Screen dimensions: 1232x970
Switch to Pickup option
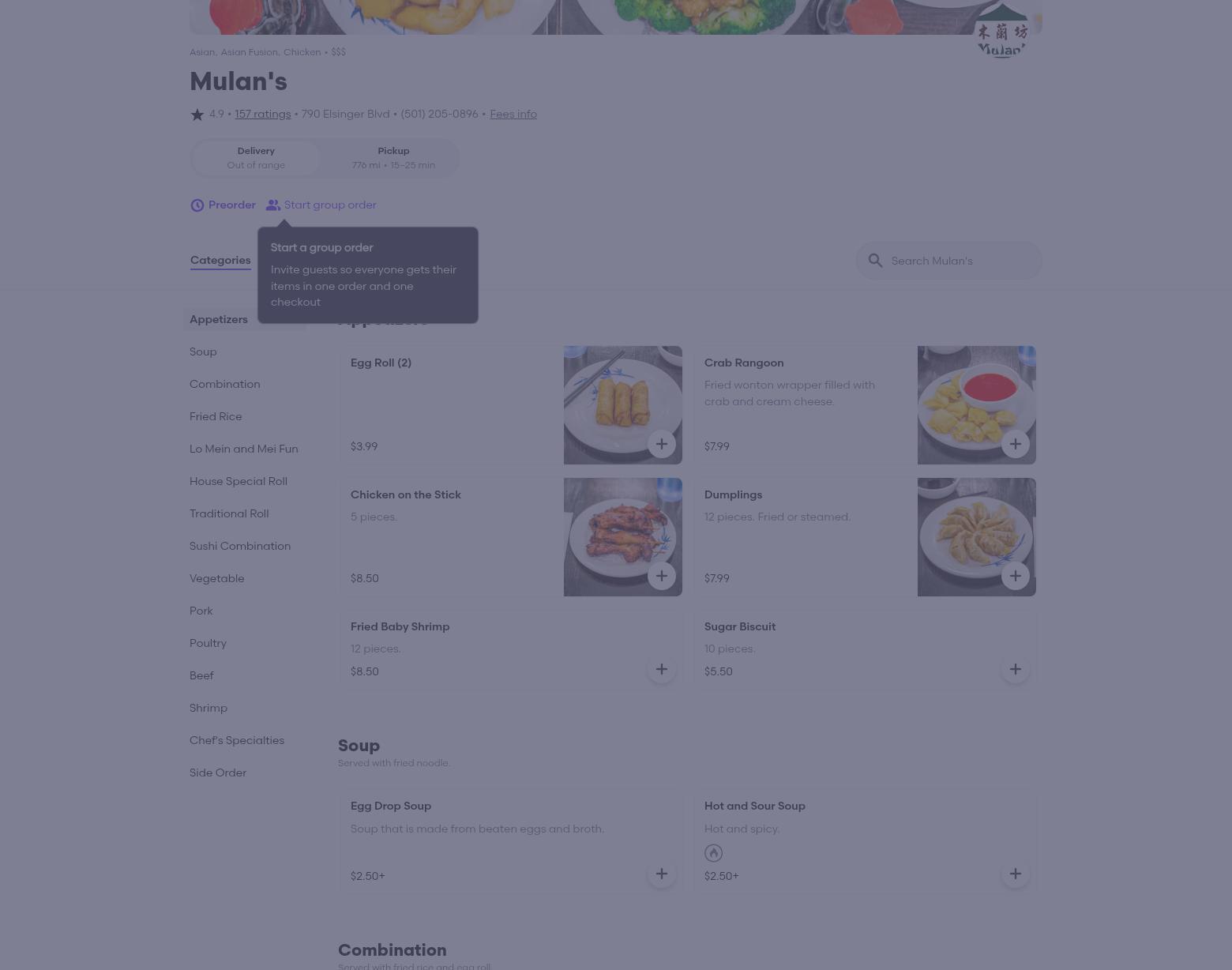pos(393,158)
